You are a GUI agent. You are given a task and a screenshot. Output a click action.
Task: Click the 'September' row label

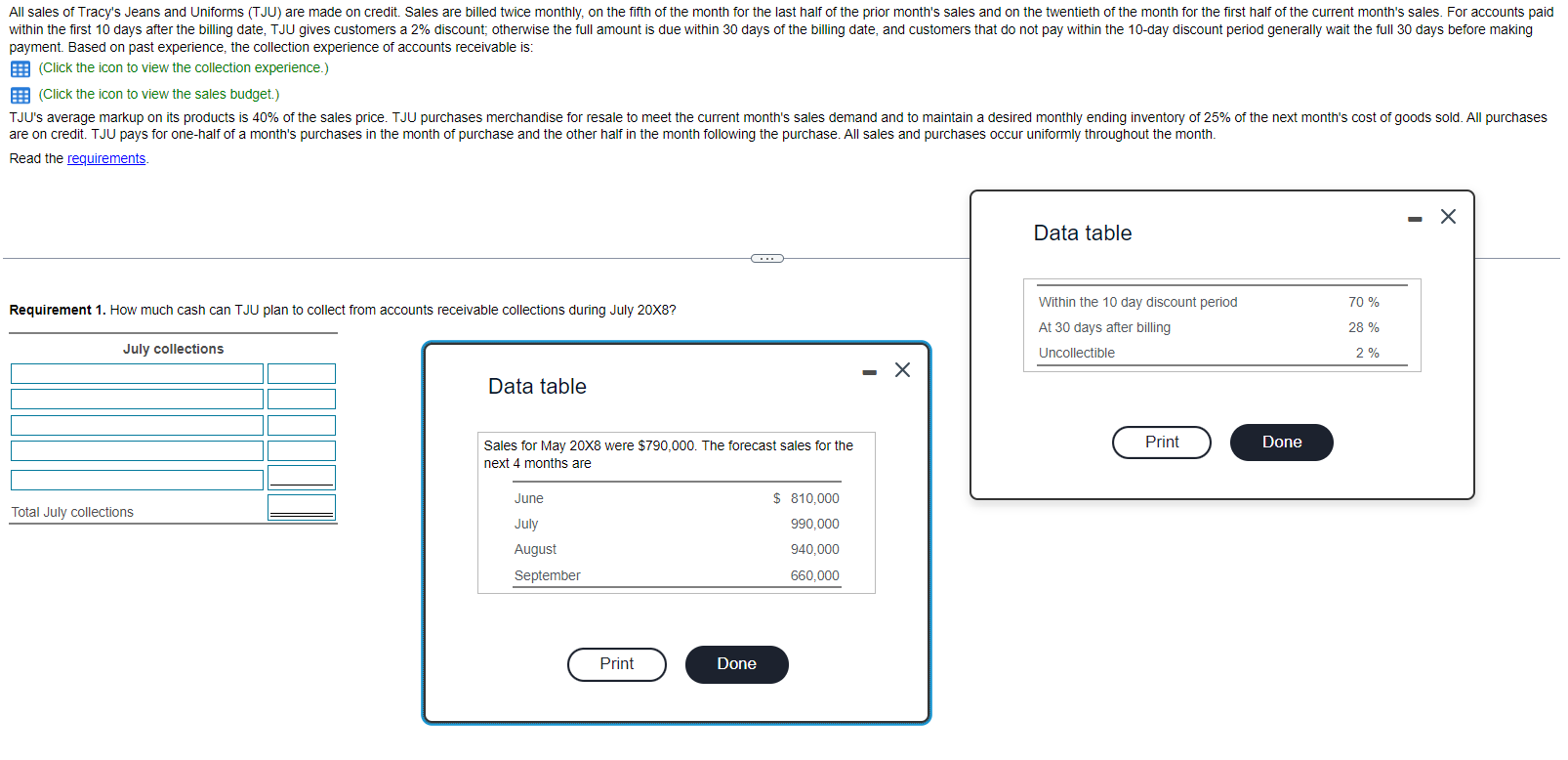[548, 575]
